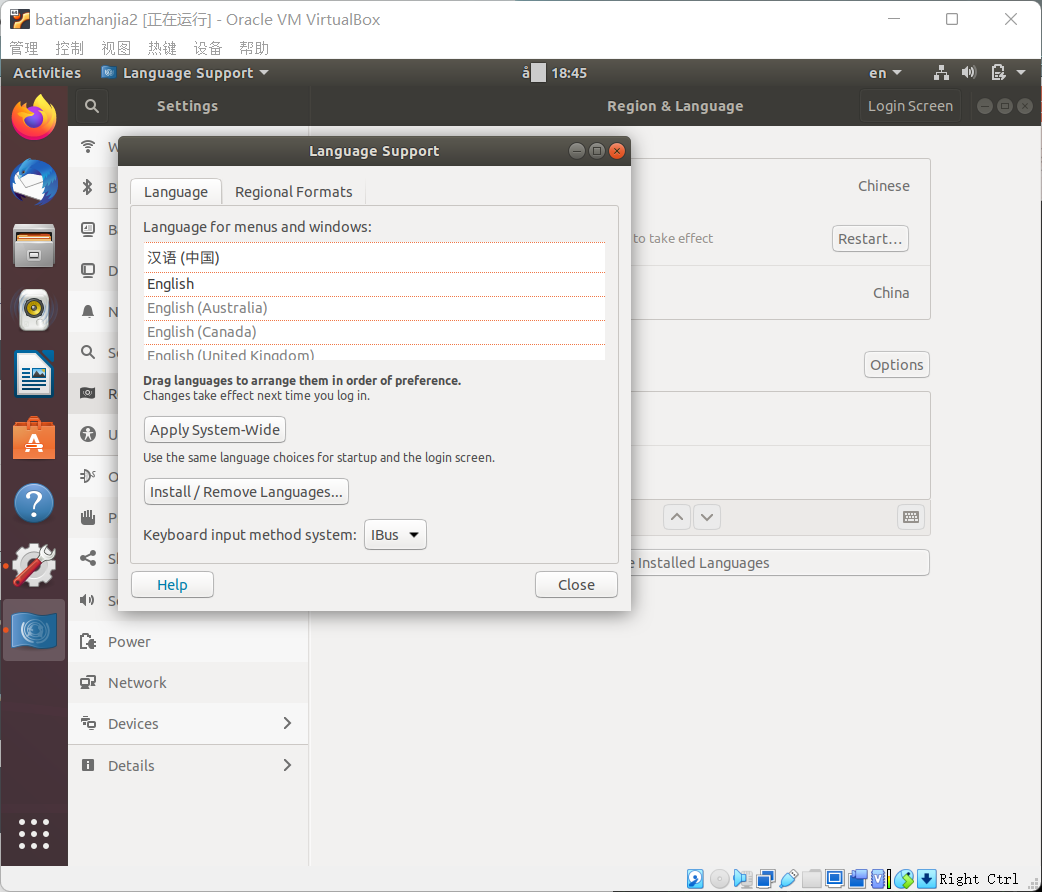Open the Help question mark icon

(34, 502)
